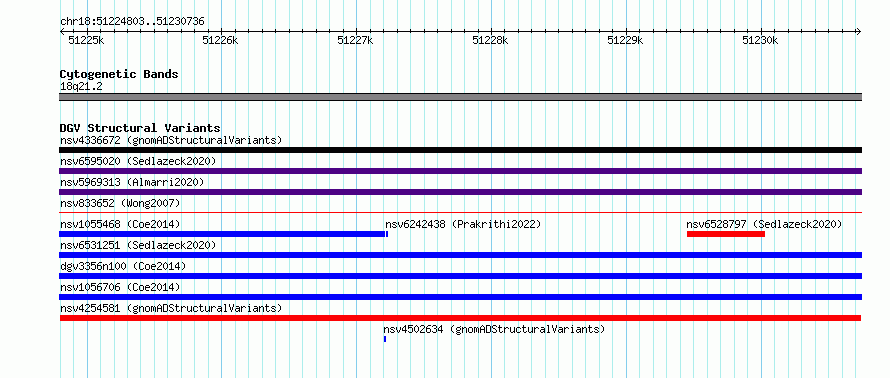This screenshot has width=890, height=378.
Task: Click the short red nsv6528797 bar
Action: [725, 234]
